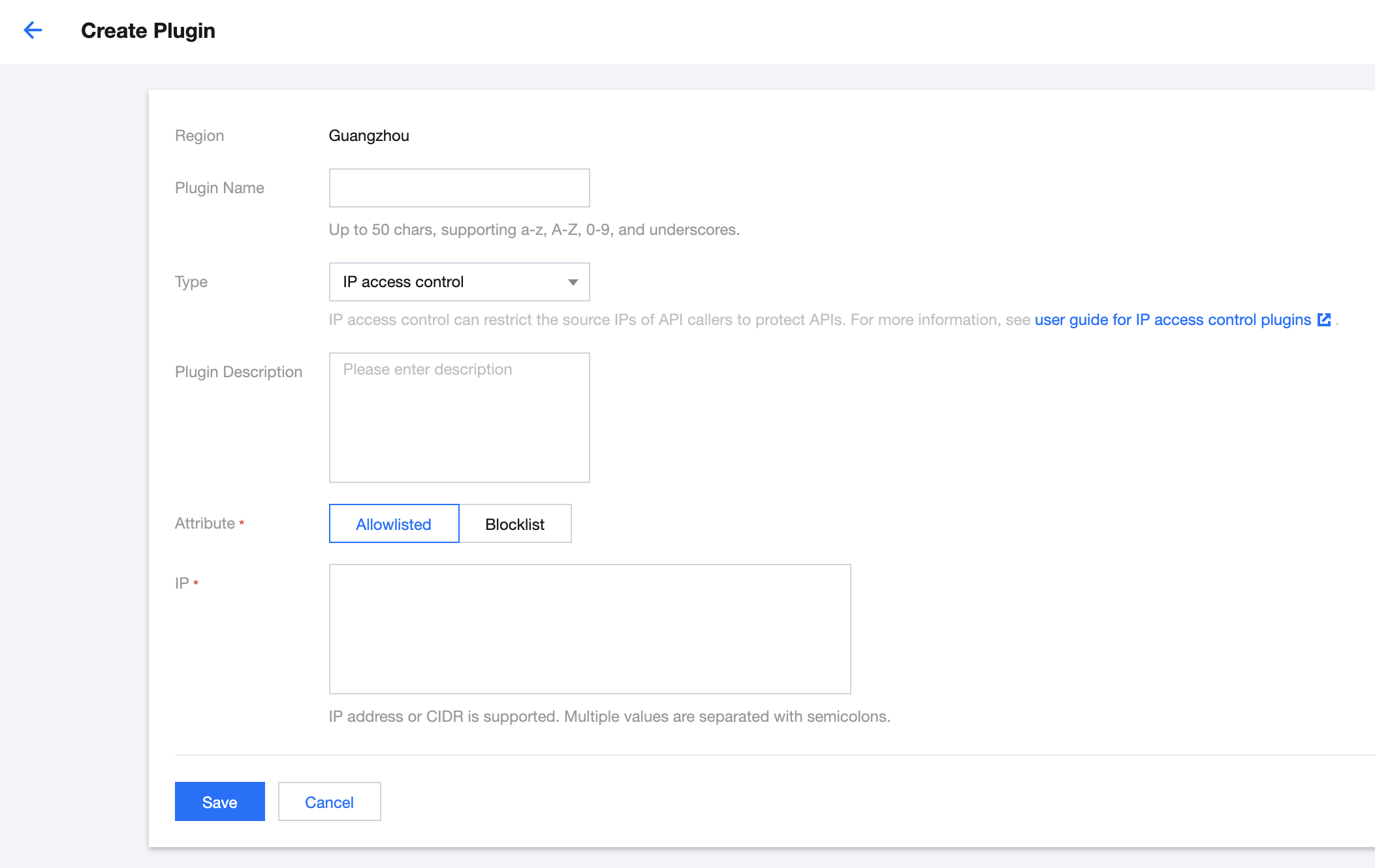Click the Type dropdown caret arrow
The width and height of the screenshot is (1375, 868).
click(x=573, y=282)
